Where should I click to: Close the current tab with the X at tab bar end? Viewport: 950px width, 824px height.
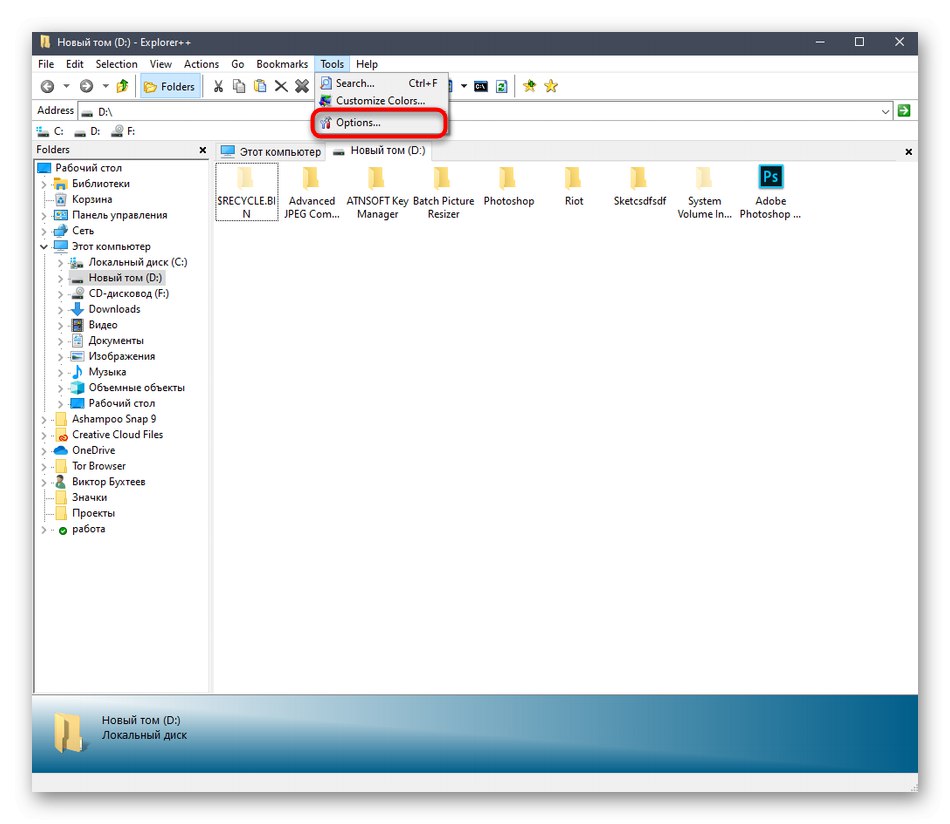908,152
